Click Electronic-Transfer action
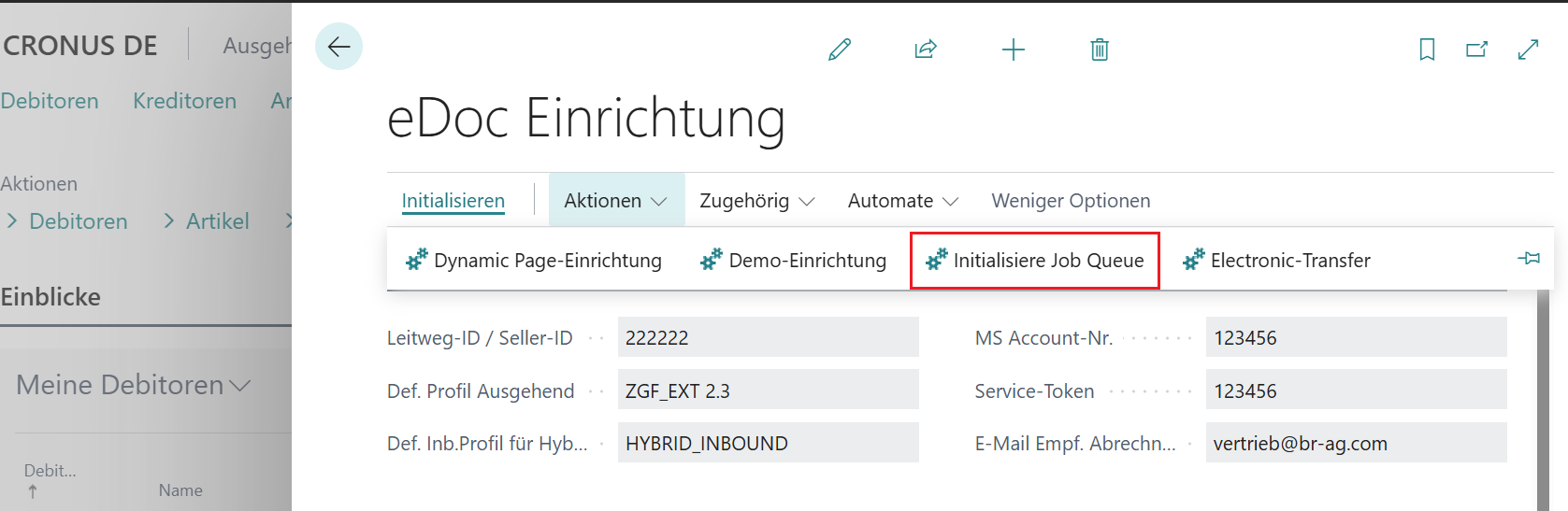The width and height of the screenshot is (1568, 511). [x=1277, y=261]
